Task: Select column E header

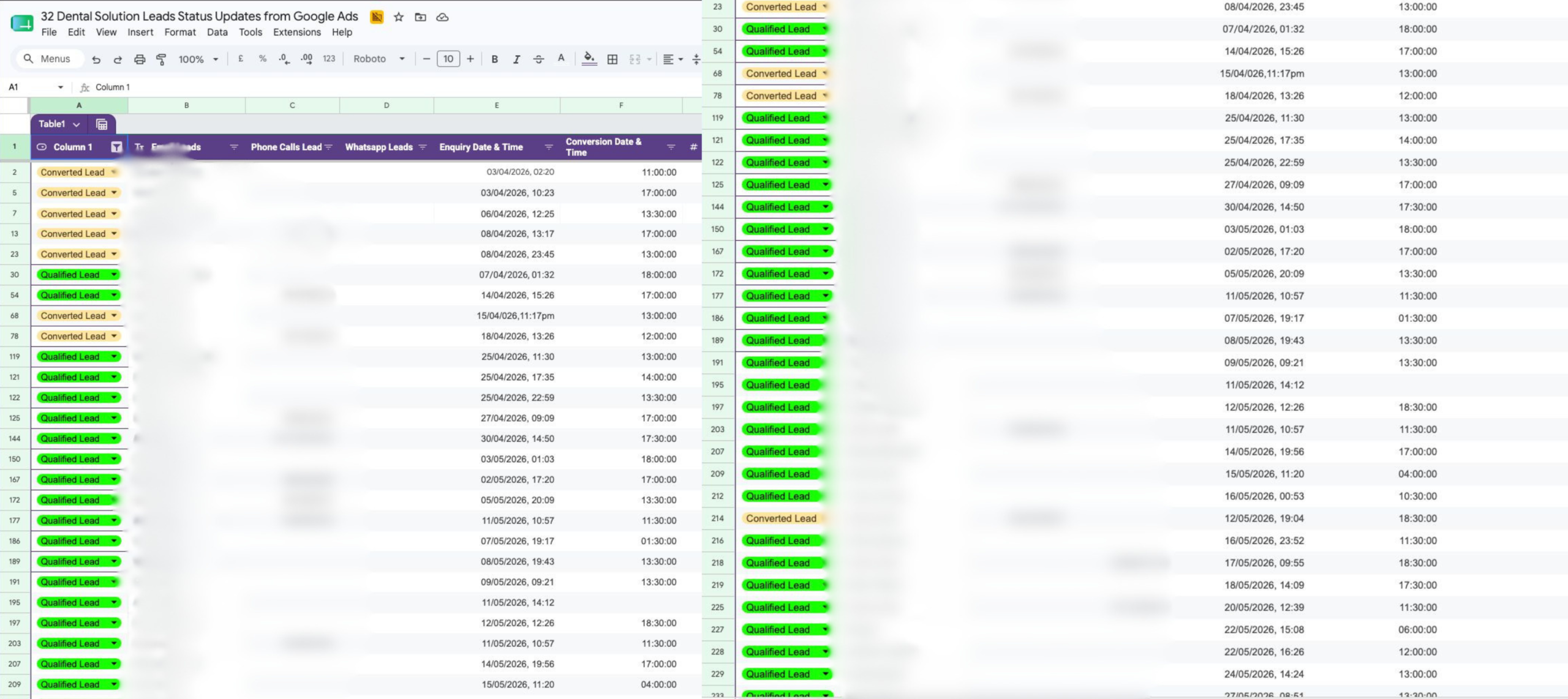Action: pyautogui.click(x=497, y=105)
